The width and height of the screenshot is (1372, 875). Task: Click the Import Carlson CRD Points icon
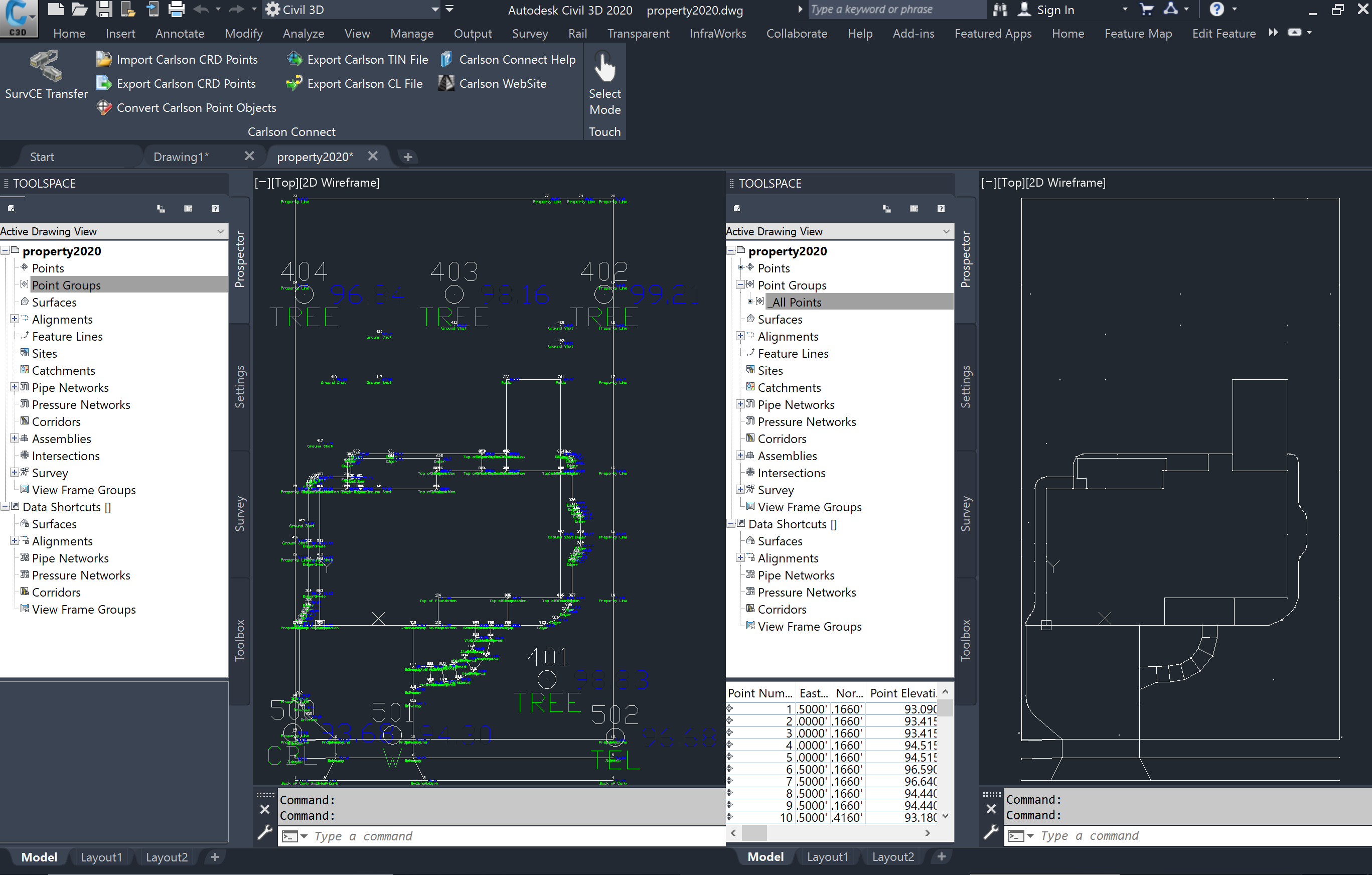click(x=104, y=59)
